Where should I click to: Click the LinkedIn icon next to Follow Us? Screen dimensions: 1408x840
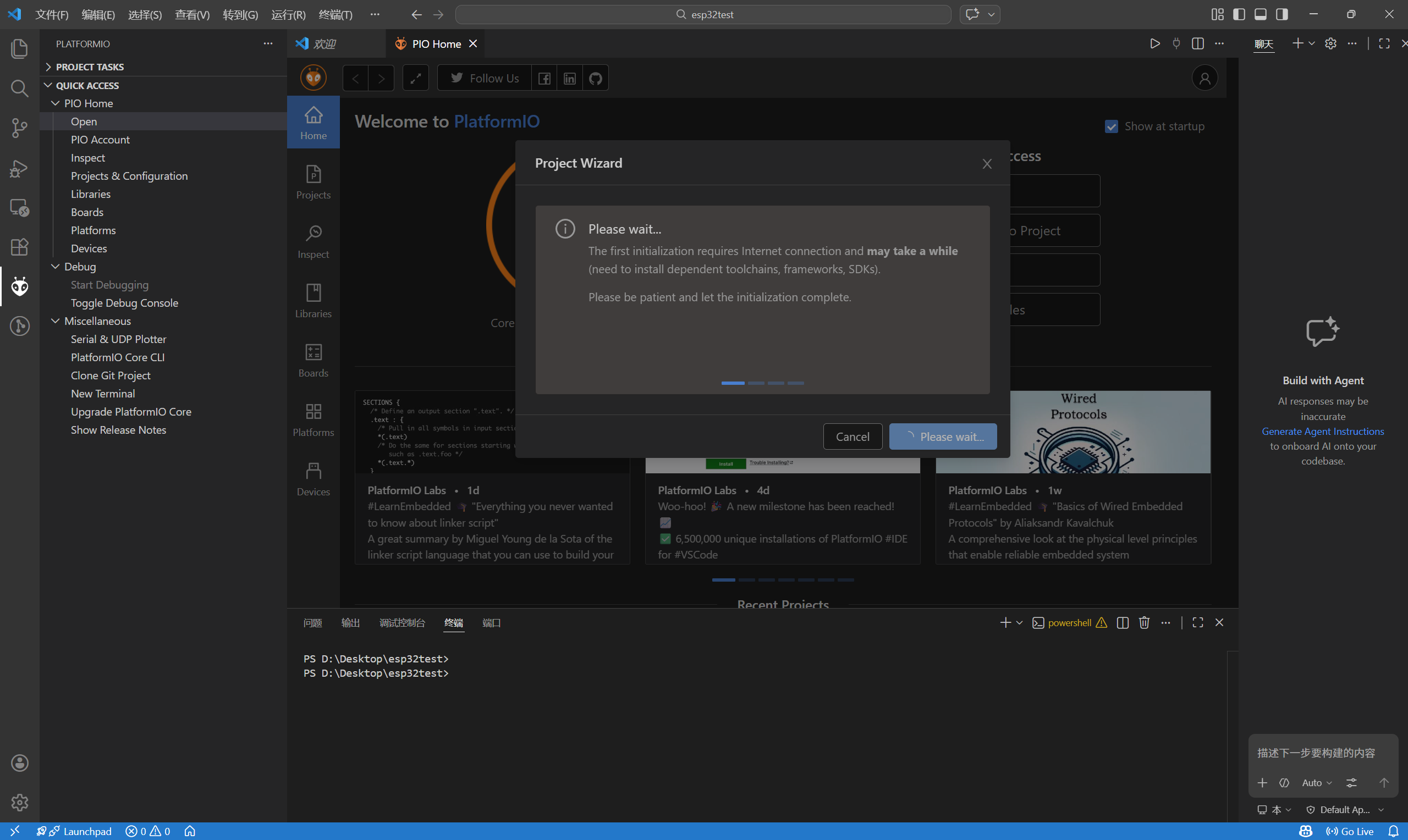[570, 78]
